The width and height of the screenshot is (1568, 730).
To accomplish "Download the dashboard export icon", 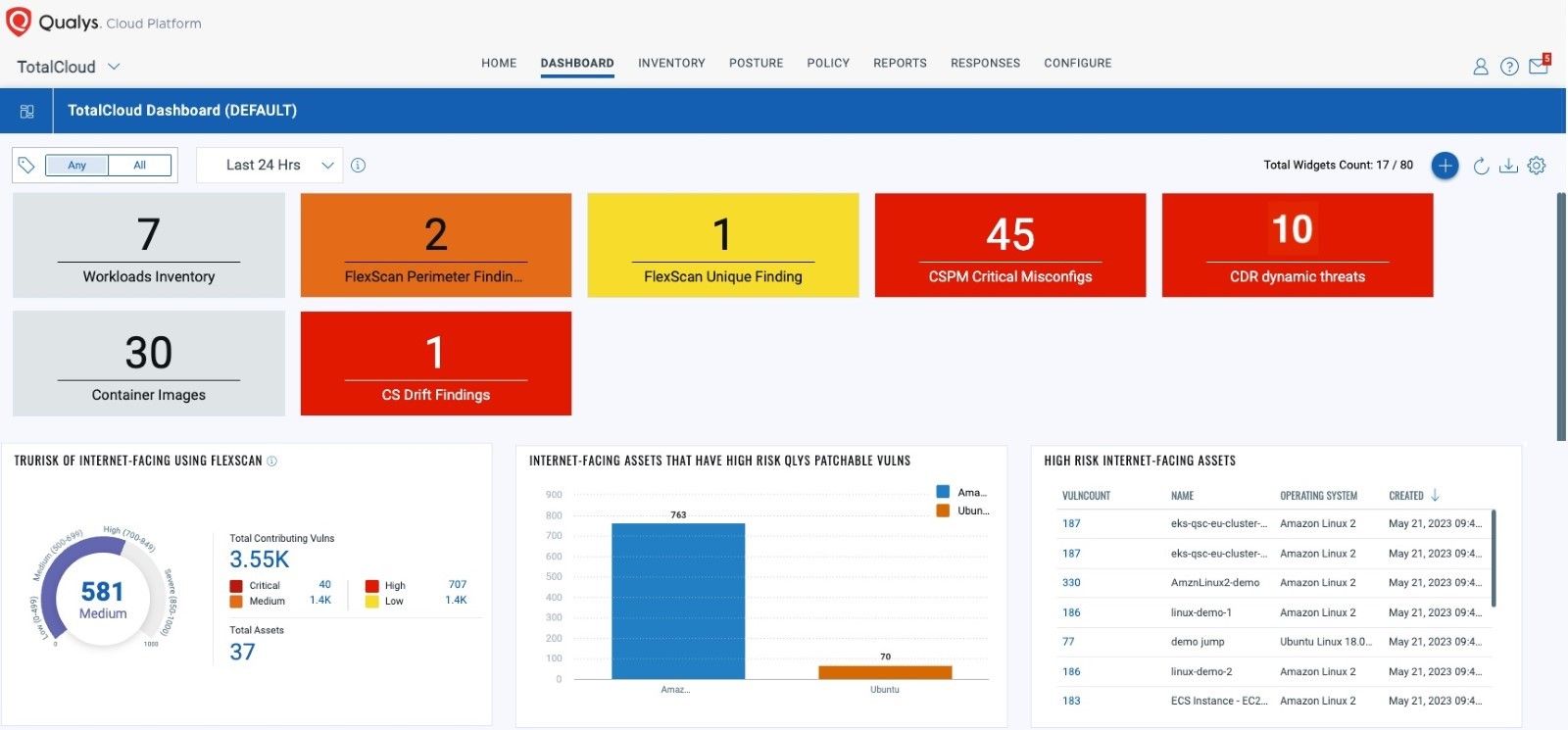I will pos(1509,166).
